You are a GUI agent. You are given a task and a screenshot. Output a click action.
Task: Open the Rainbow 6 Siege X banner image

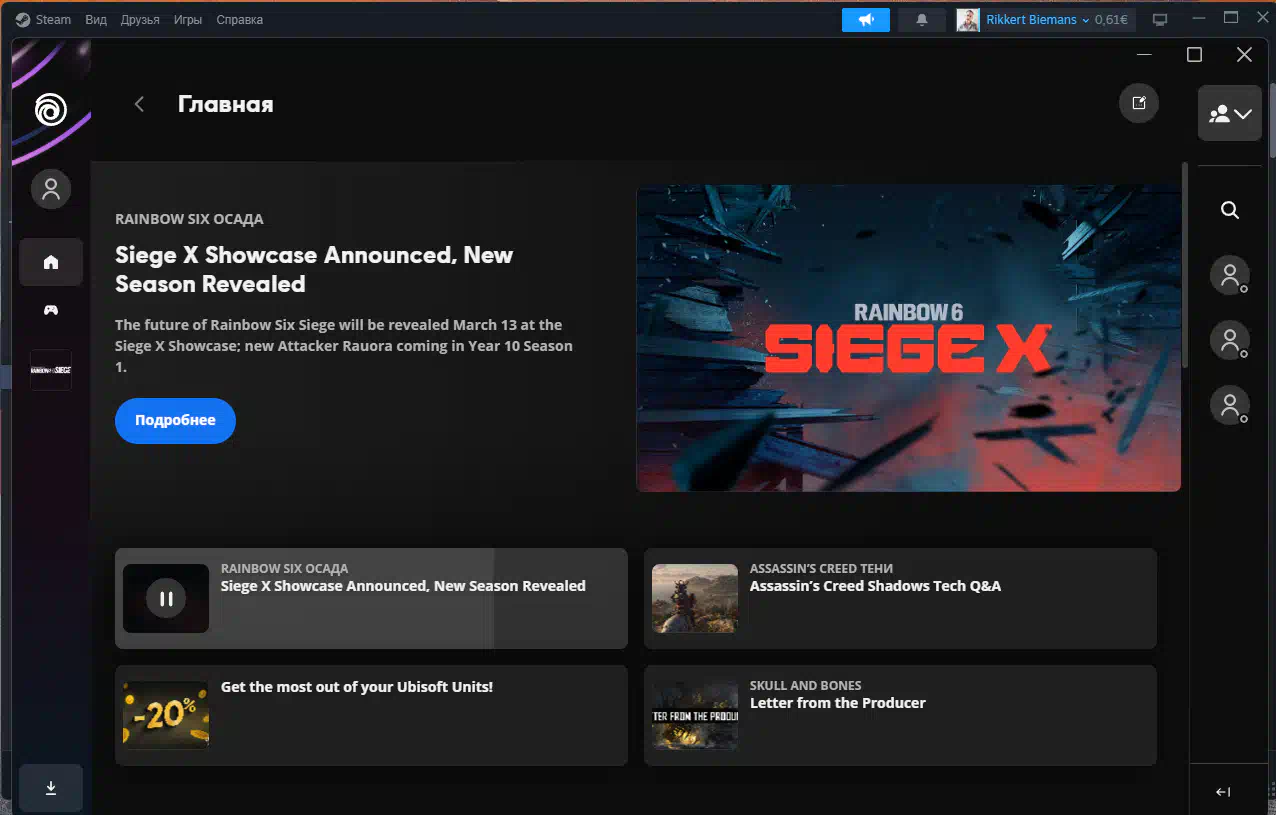(x=908, y=338)
